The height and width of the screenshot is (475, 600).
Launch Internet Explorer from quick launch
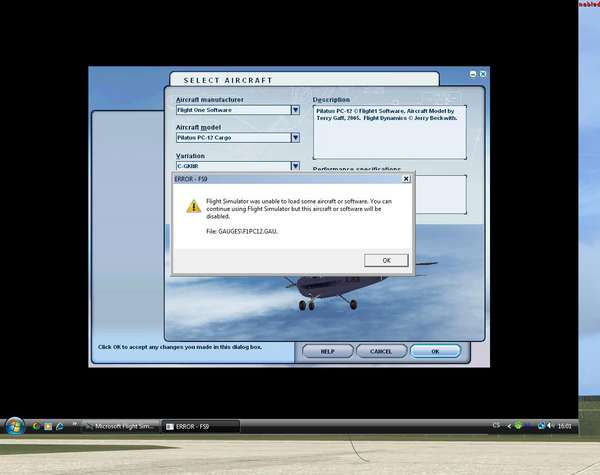coord(59,426)
